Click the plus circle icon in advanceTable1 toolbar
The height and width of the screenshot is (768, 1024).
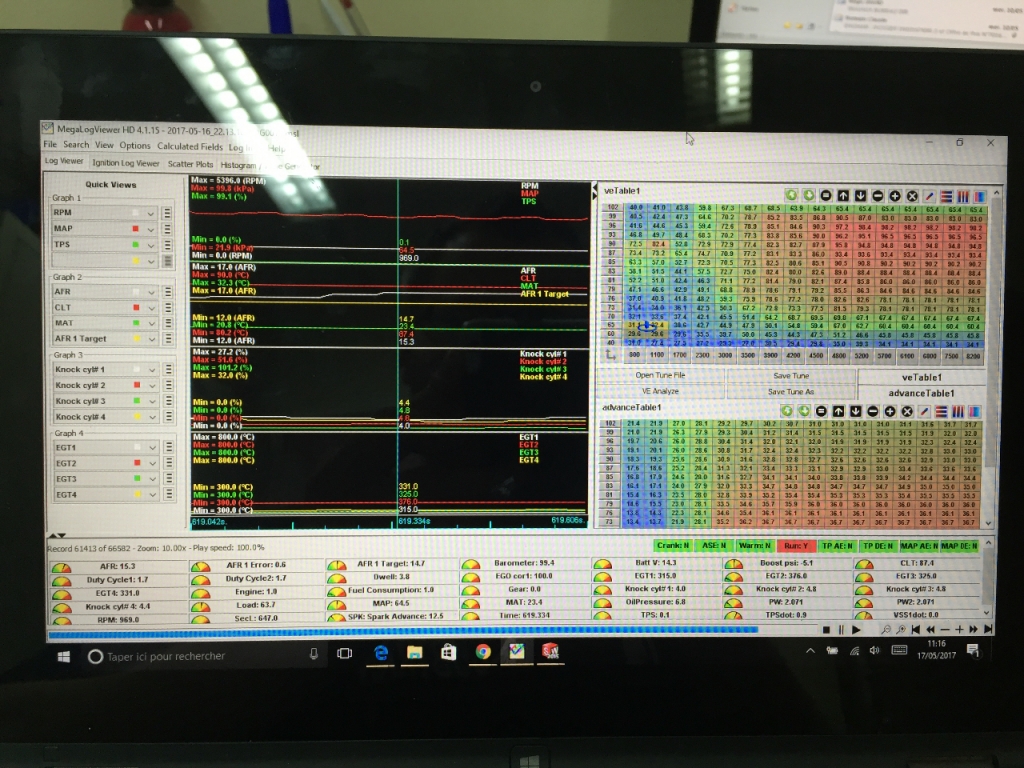[889, 411]
